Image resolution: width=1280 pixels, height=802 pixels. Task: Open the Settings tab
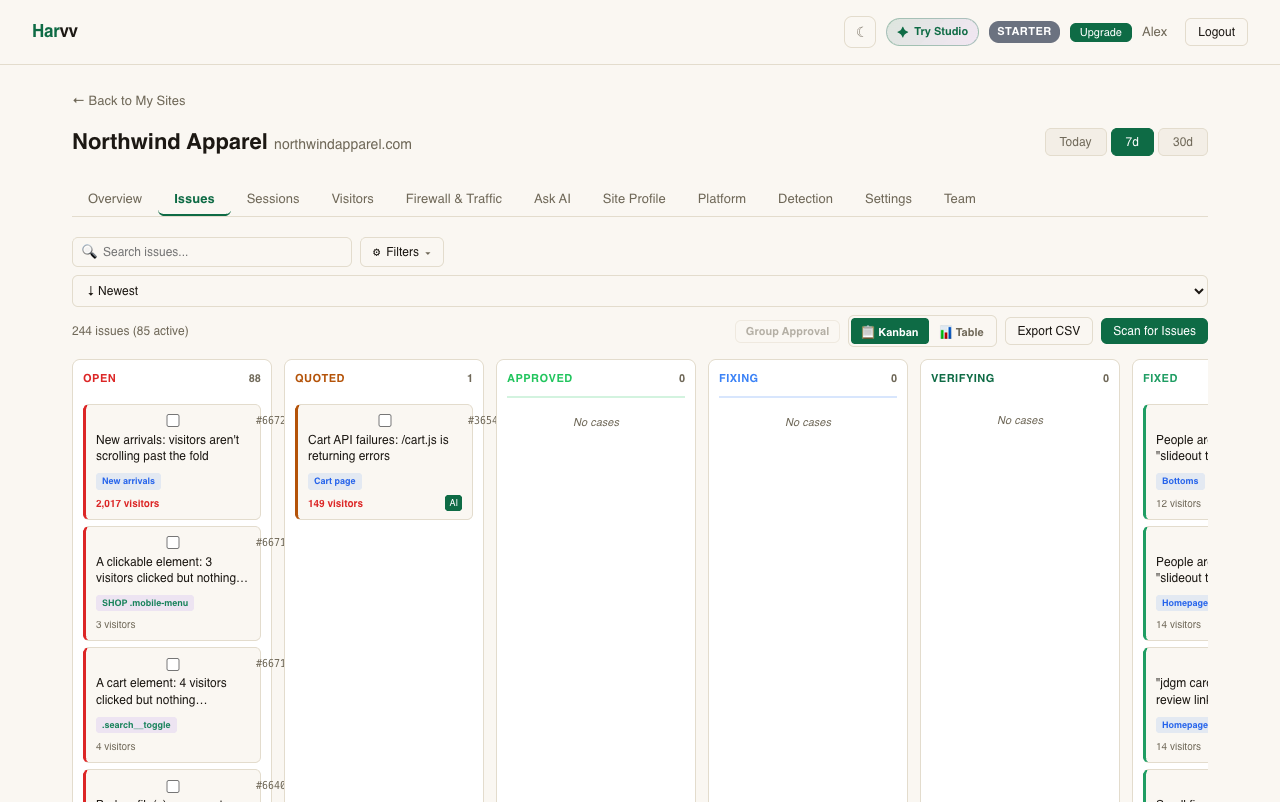pyautogui.click(x=888, y=199)
